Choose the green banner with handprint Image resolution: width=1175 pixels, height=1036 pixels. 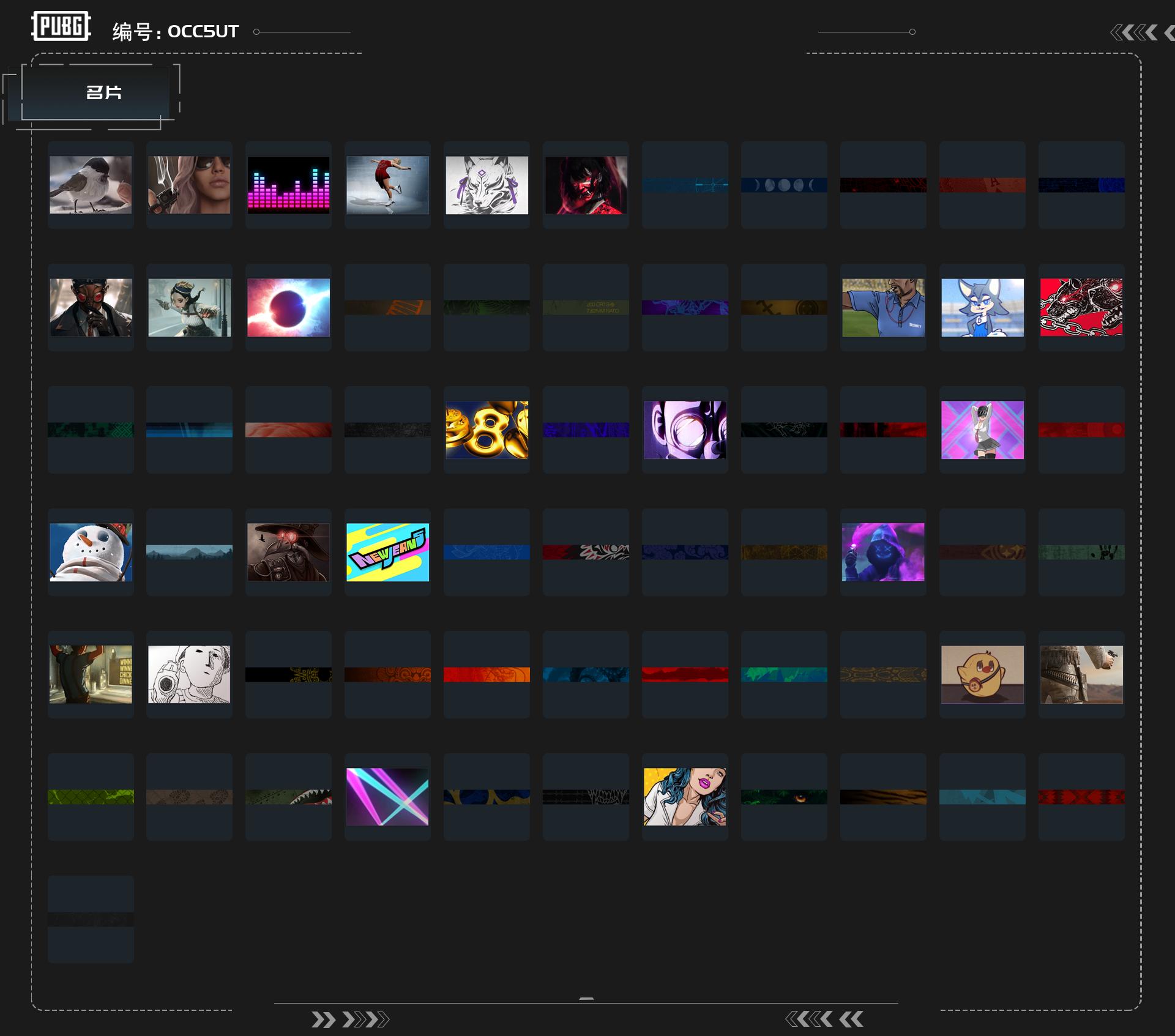pyautogui.click(x=1082, y=552)
